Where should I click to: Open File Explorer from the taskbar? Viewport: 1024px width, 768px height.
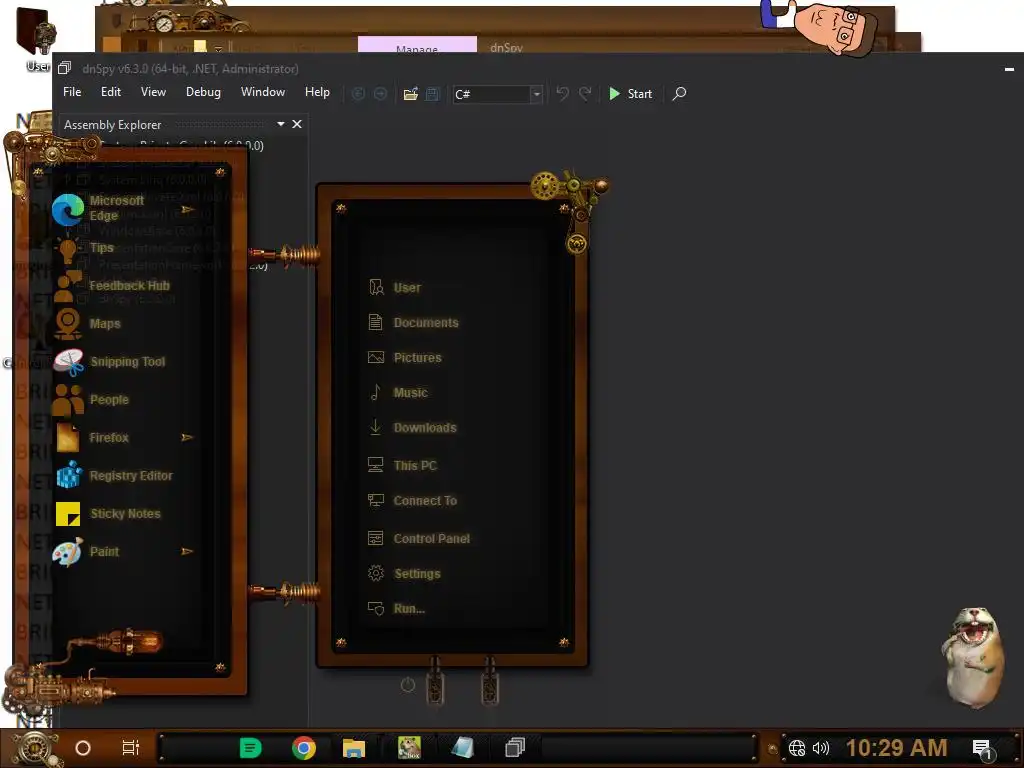pyautogui.click(x=354, y=748)
